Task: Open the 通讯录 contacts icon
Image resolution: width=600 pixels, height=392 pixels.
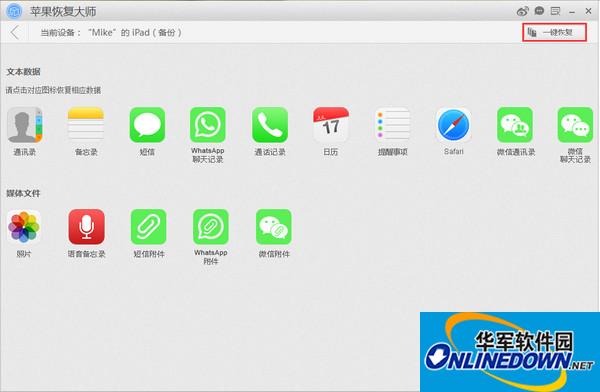Action: (24, 125)
